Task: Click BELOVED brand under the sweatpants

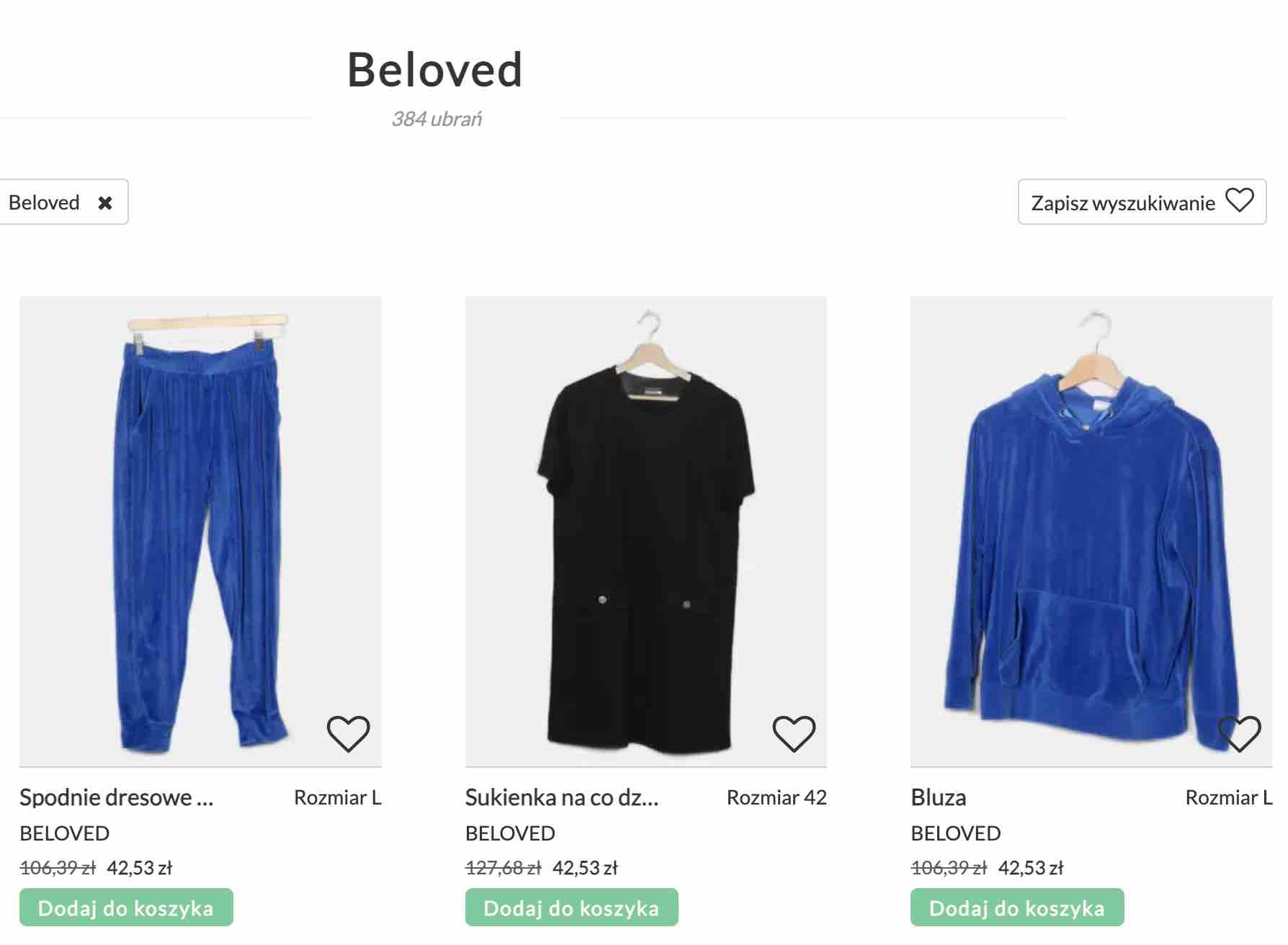Action: pos(65,833)
